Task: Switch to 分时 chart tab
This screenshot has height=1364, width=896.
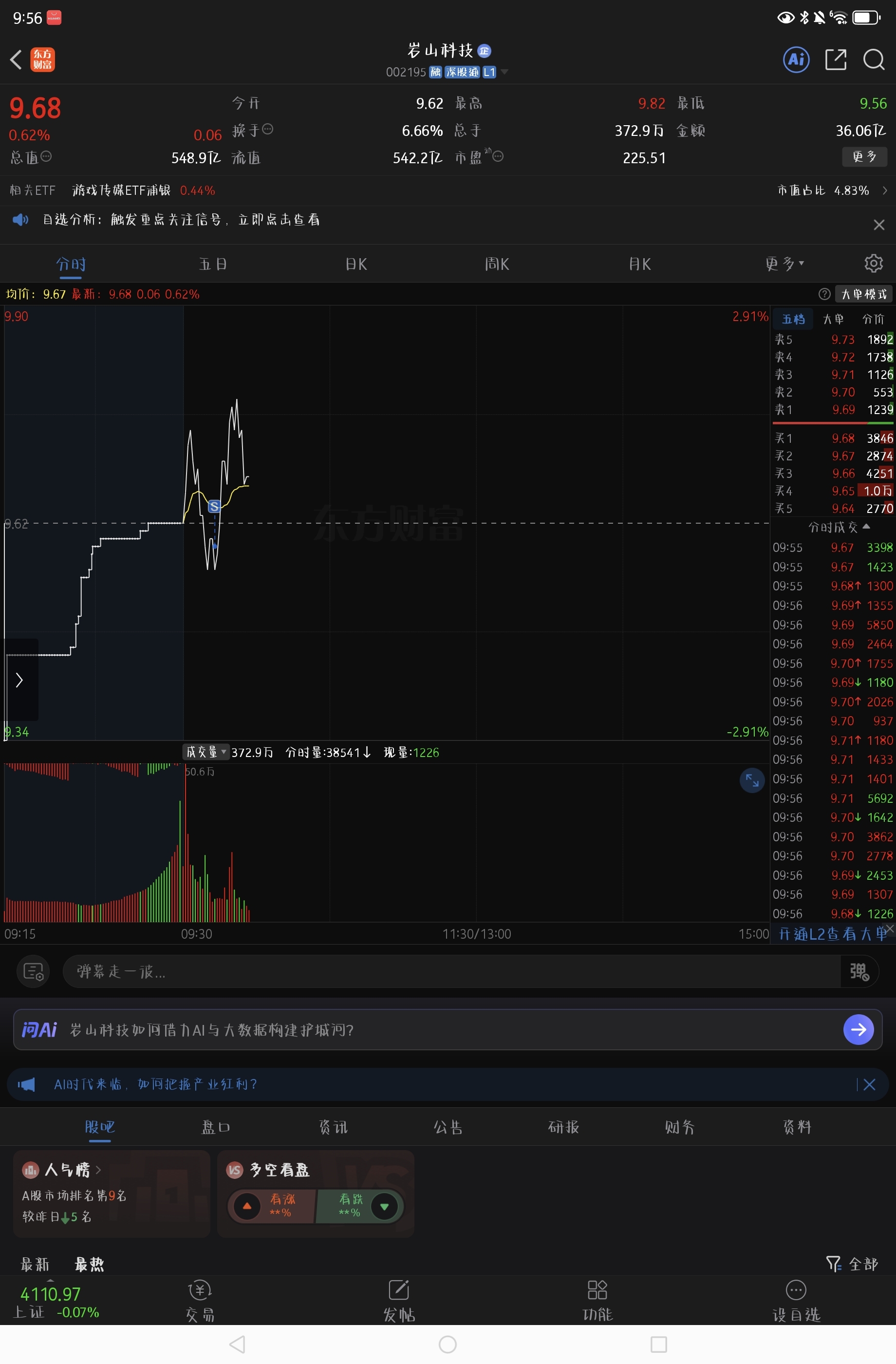Action: (x=71, y=264)
